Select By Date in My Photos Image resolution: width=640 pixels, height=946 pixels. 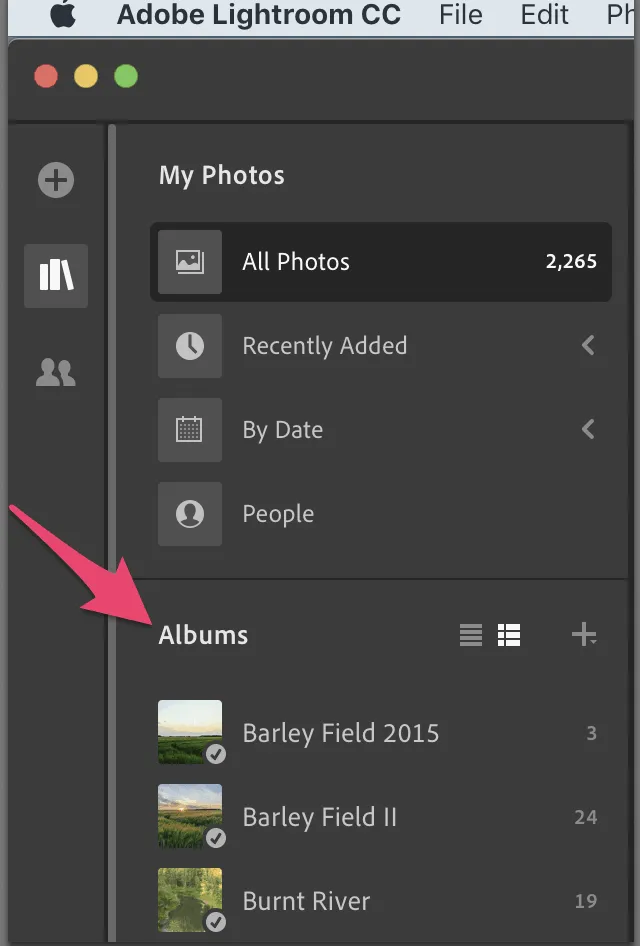[381, 430]
